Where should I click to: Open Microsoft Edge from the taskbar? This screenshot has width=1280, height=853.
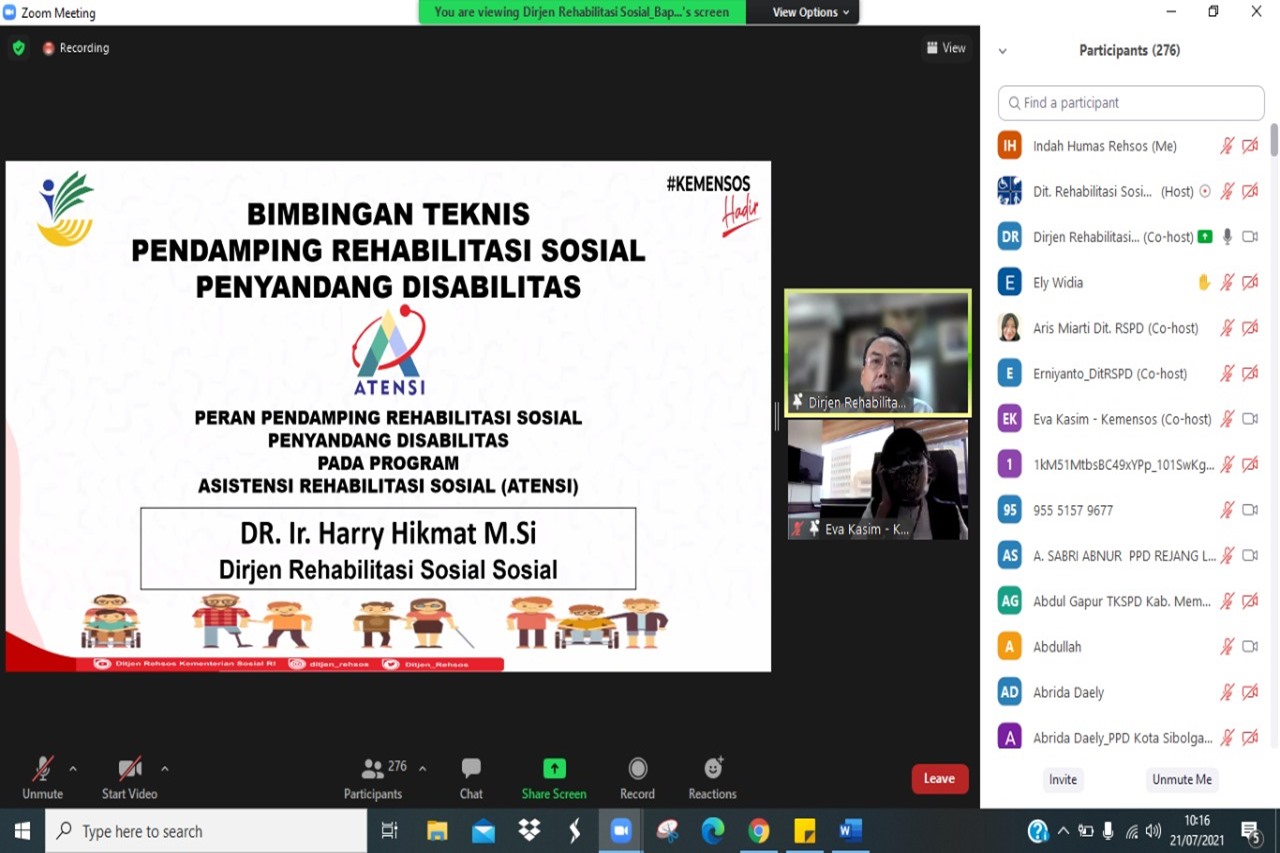713,831
